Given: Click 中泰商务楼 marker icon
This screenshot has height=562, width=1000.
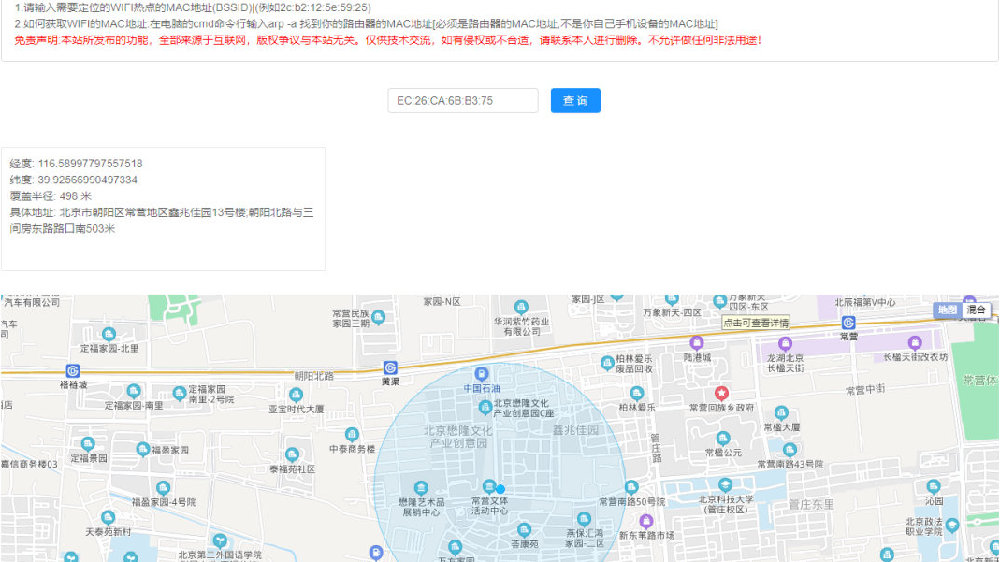Looking at the screenshot, I should click(351, 434).
